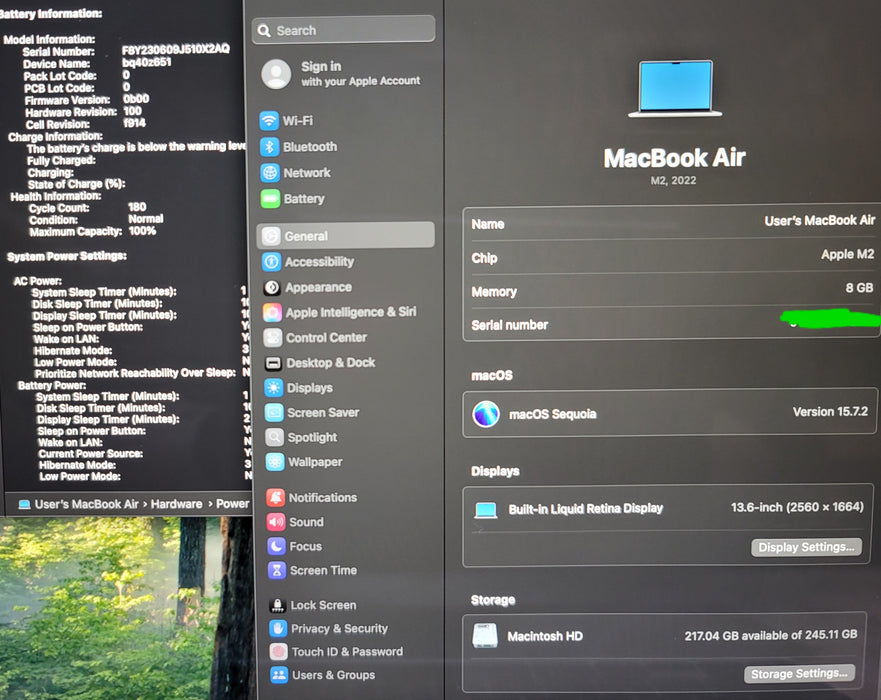The width and height of the screenshot is (881, 700).
Task: Select the Lock Screen label in sidebar
Action: click(x=324, y=605)
